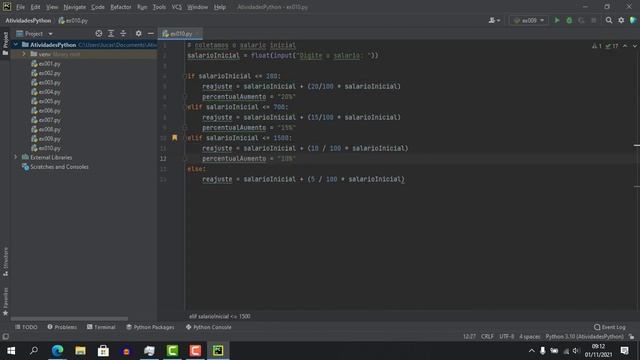Select opened file target icon in Project panel

[99, 33]
